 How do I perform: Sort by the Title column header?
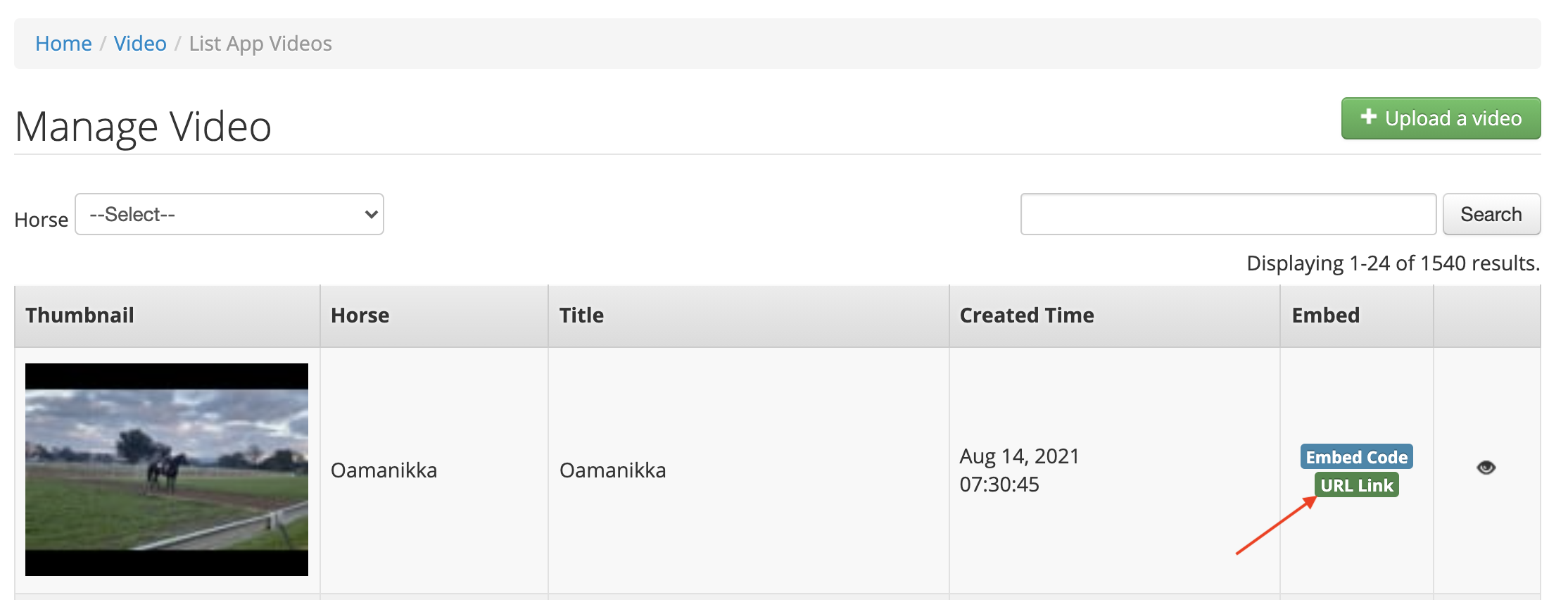(581, 315)
